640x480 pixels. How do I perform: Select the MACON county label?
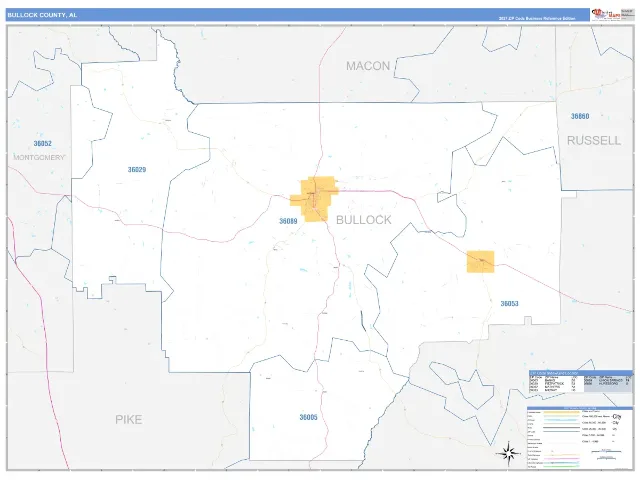[x=368, y=66]
